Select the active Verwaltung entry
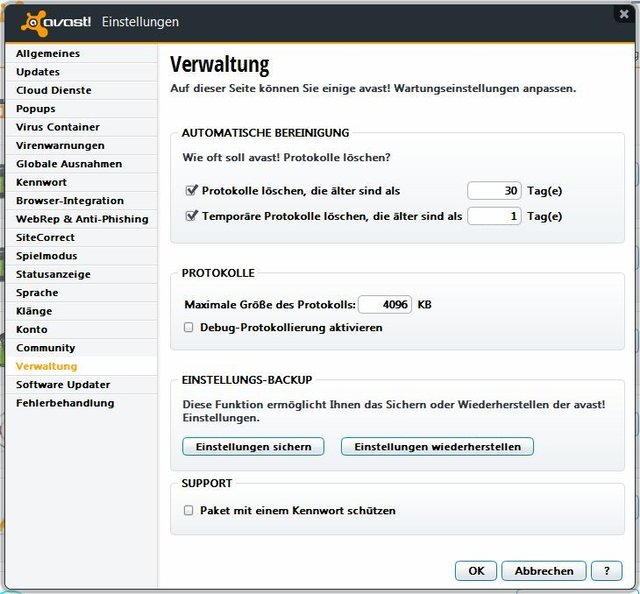The image size is (640, 594). point(82,366)
